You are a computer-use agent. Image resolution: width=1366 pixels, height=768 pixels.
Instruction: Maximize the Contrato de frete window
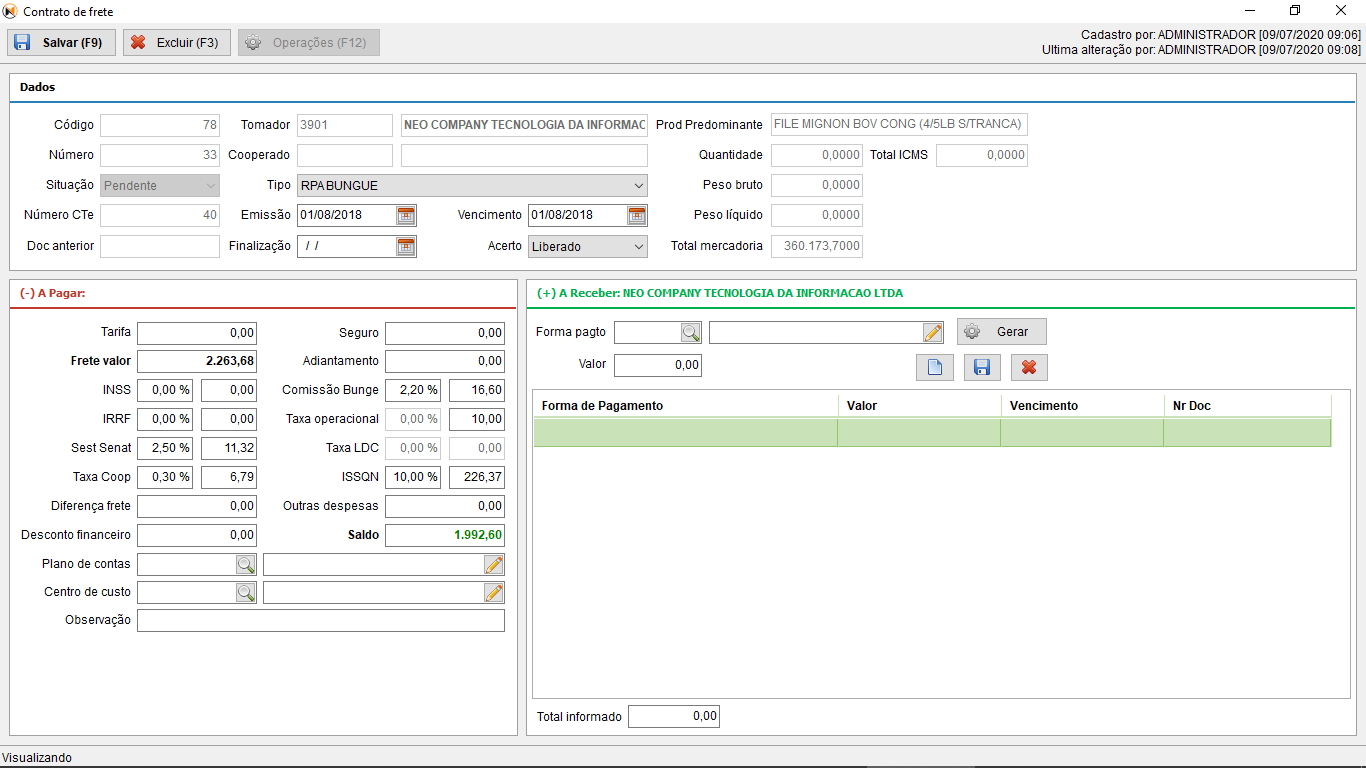click(x=1295, y=11)
